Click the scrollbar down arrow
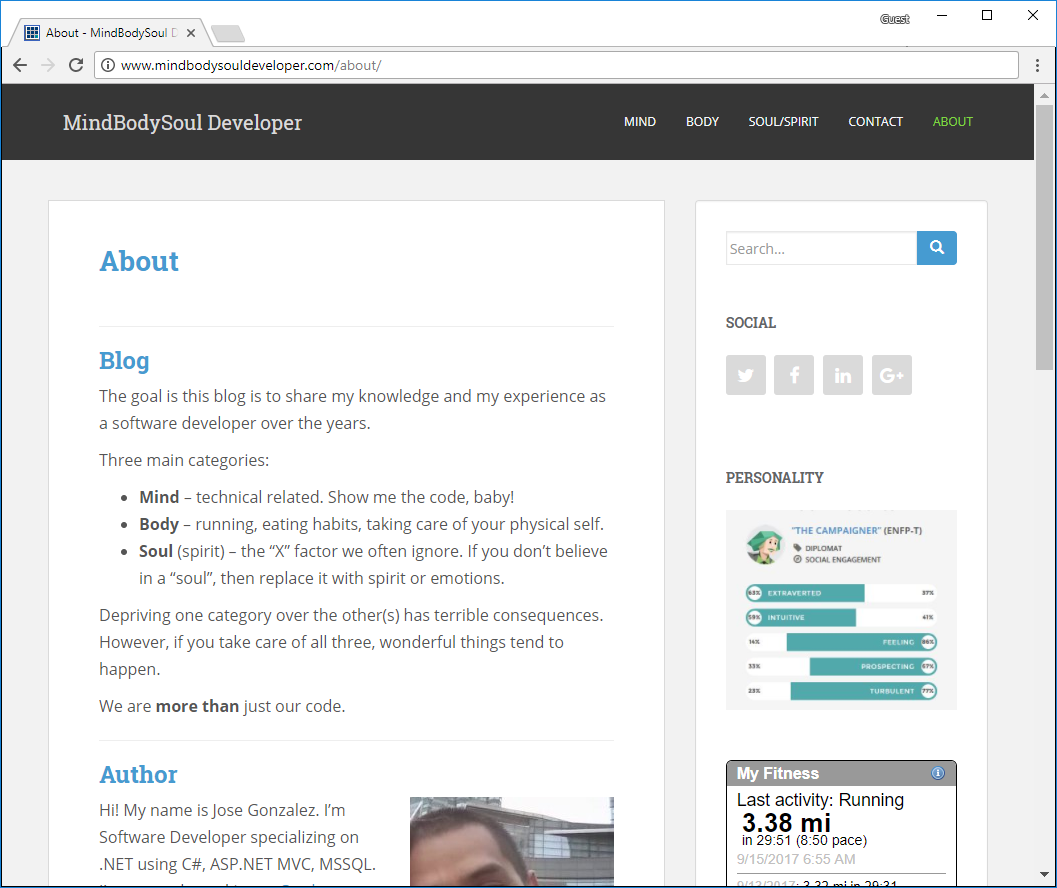 [x=1044, y=875]
